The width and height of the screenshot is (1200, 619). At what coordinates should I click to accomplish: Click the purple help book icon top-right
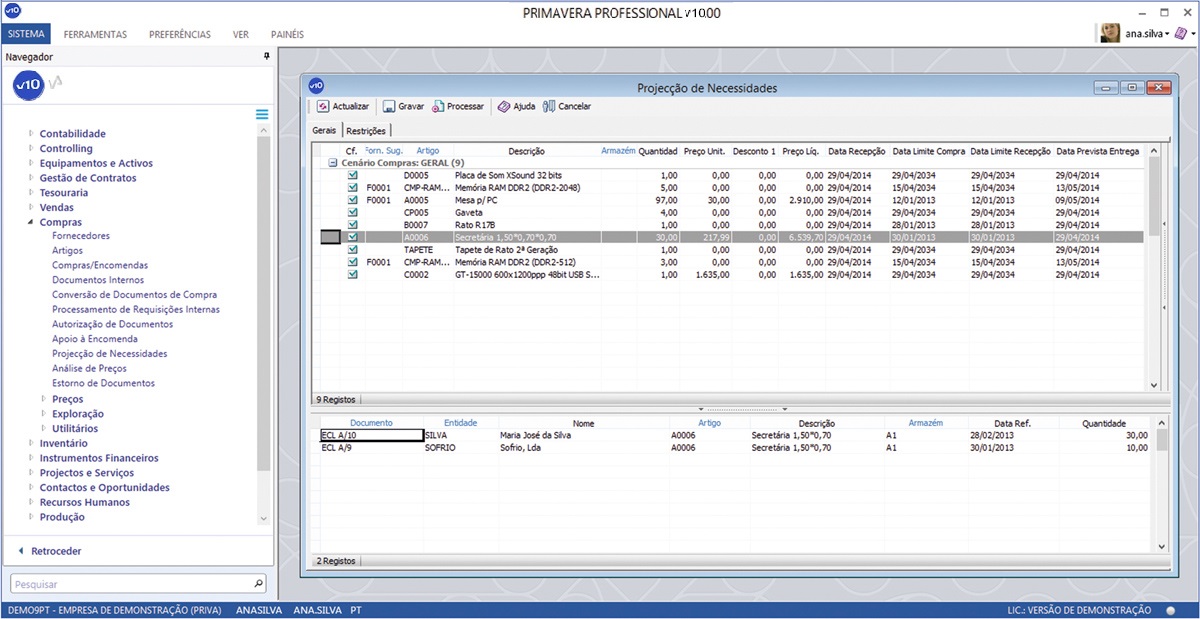click(1181, 33)
